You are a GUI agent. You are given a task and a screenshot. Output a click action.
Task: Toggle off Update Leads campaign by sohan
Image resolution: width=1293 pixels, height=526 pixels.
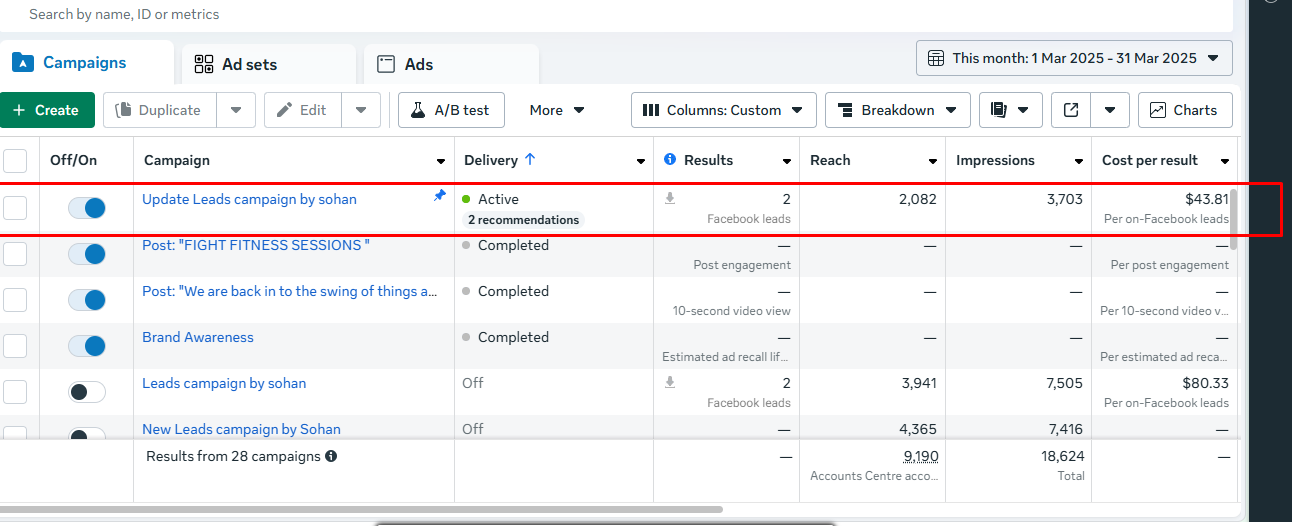(87, 208)
